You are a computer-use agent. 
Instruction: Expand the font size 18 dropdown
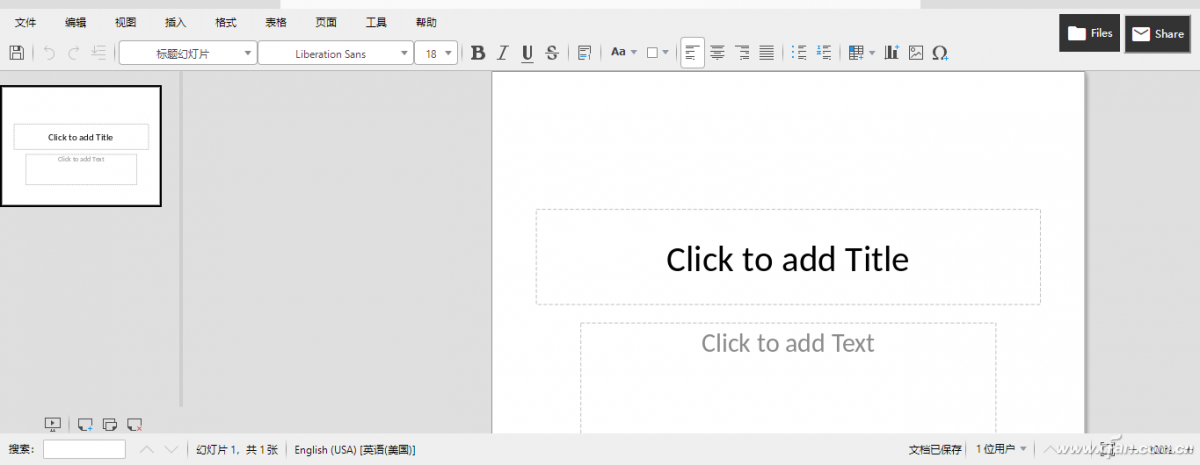(448, 53)
